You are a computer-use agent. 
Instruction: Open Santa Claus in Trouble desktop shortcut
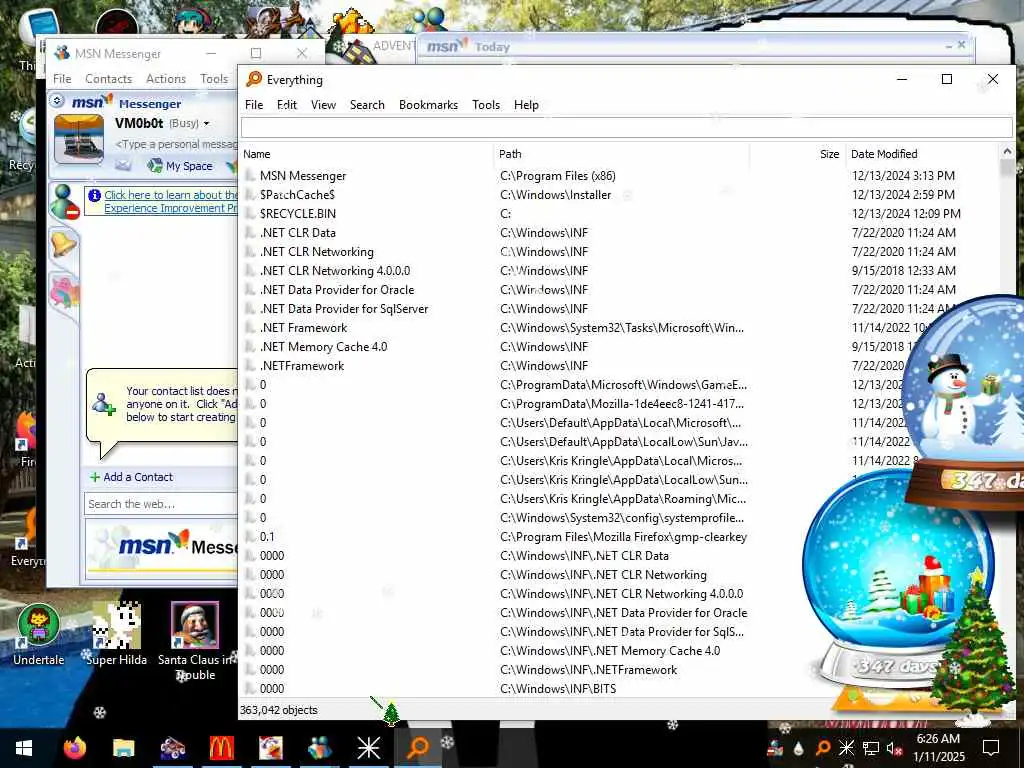point(195,640)
